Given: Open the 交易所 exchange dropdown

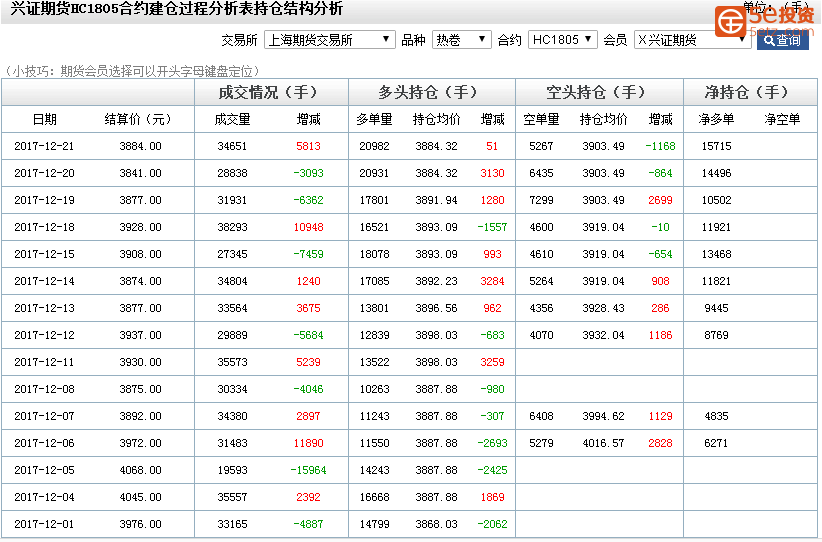Looking at the screenshot, I should (329, 40).
